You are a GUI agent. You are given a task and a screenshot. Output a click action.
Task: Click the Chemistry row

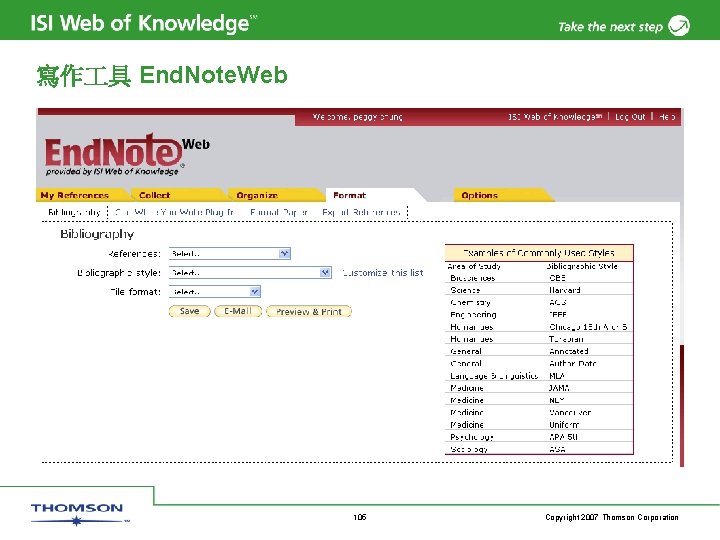point(539,302)
